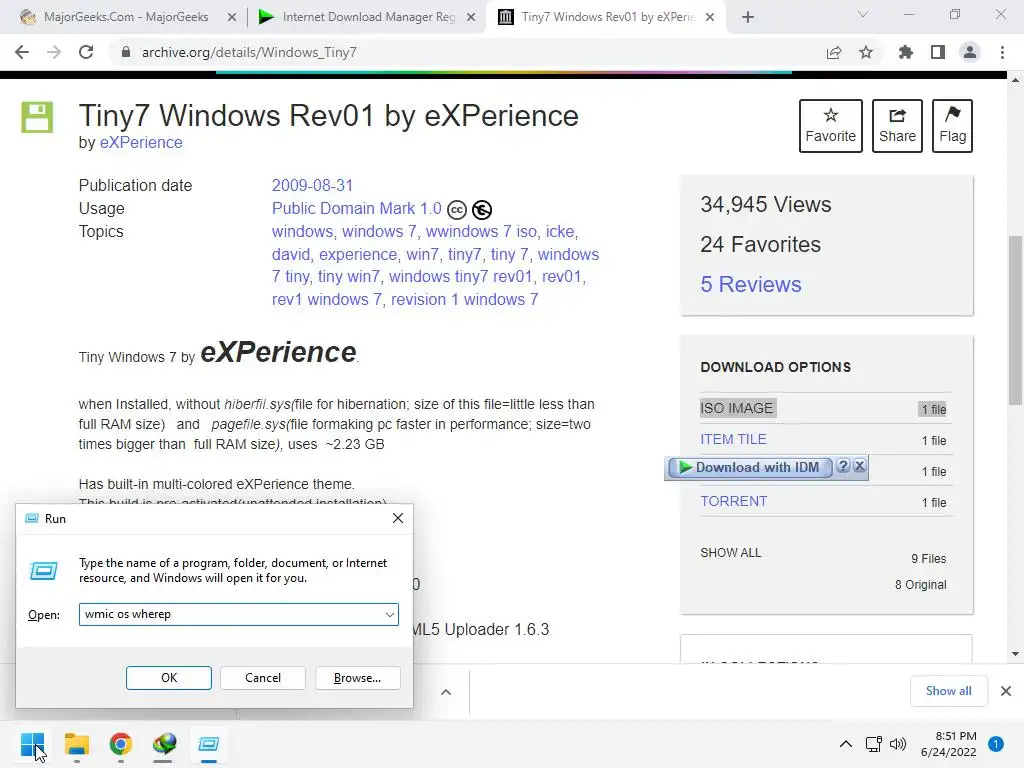The height and width of the screenshot is (768, 1024).
Task: Open the notification center badge
Action: (x=996, y=744)
